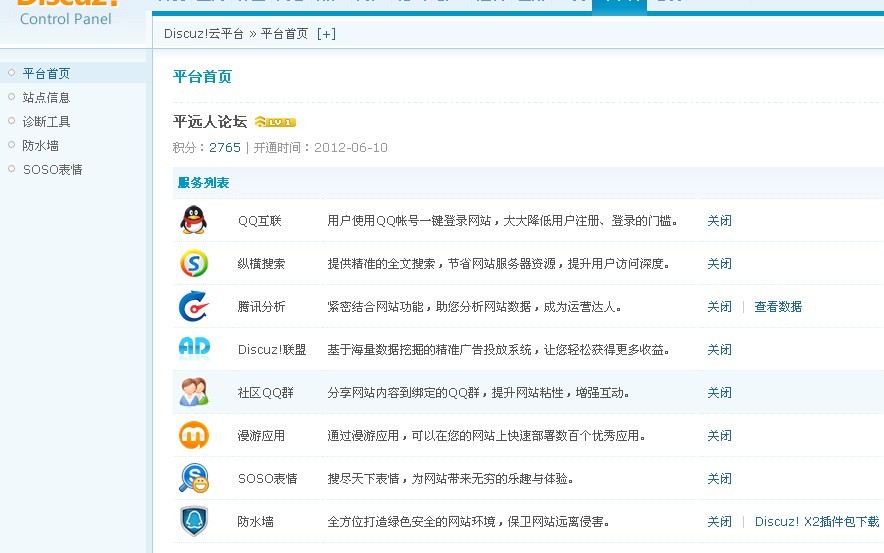Click the 平台首页 page heading
884x553 pixels.
tap(202, 77)
